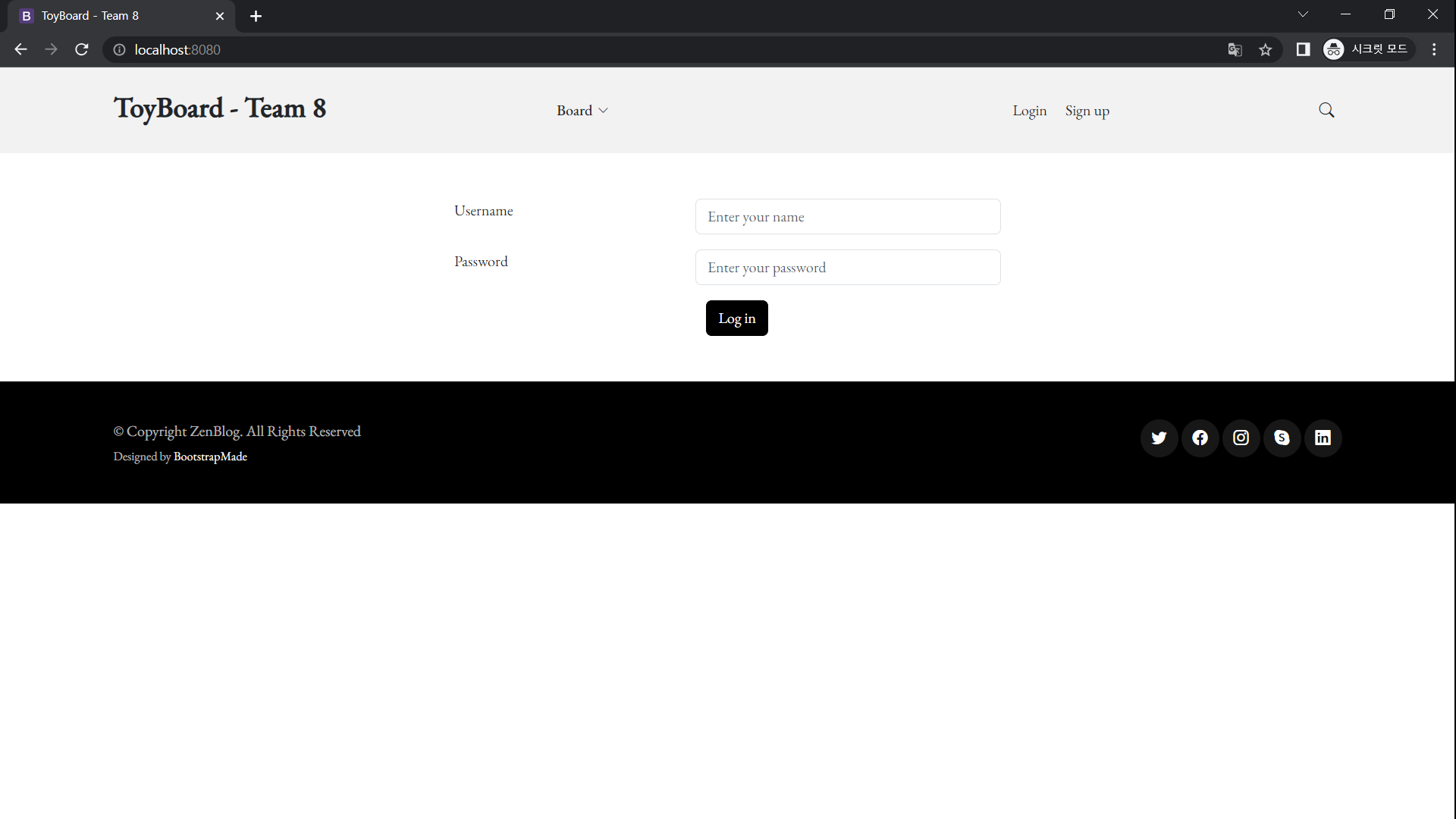The height and width of the screenshot is (819, 1456).
Task: Open the LinkedIn social link icon
Action: point(1323,438)
